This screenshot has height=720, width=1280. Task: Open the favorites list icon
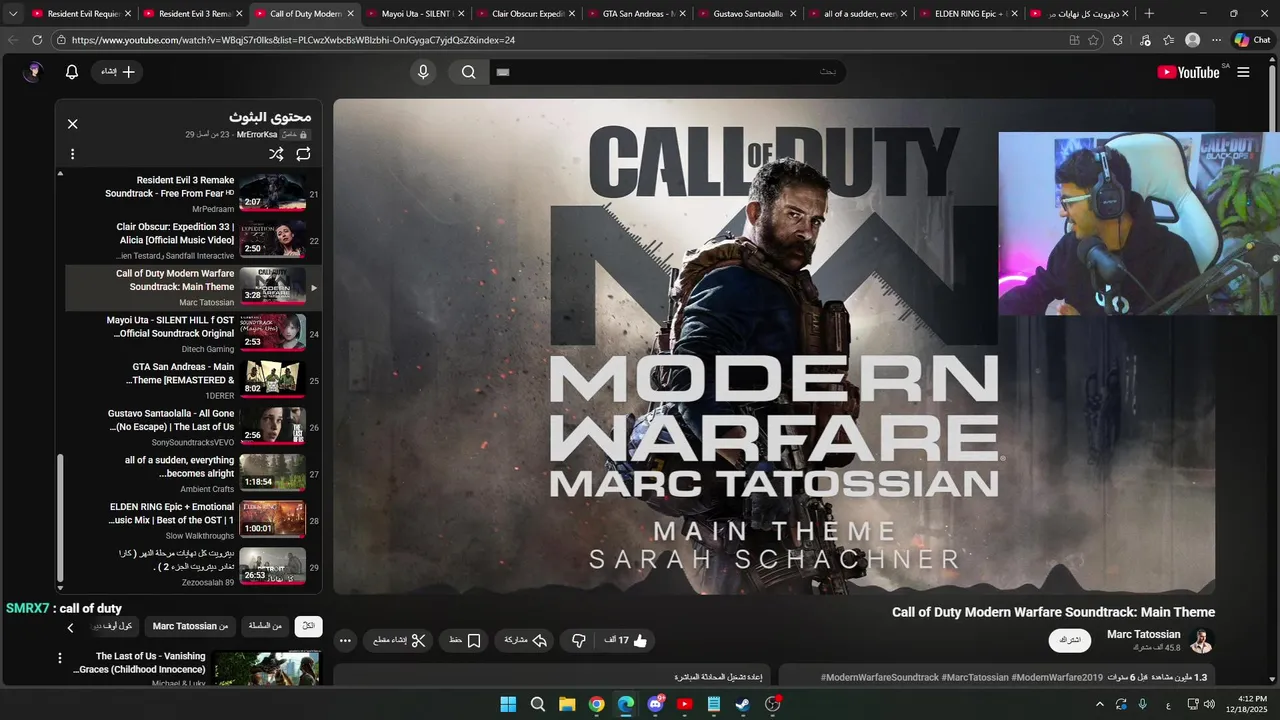coord(1169,40)
